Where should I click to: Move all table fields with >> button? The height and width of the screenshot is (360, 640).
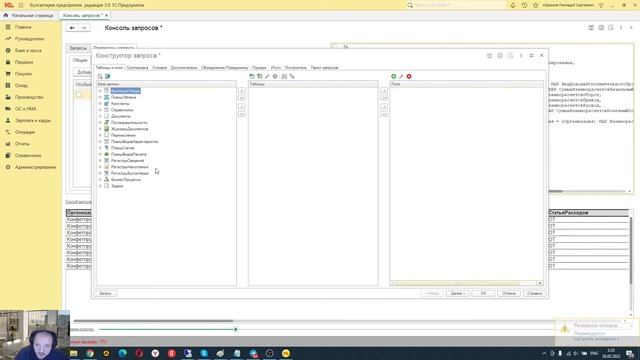[x=384, y=98]
